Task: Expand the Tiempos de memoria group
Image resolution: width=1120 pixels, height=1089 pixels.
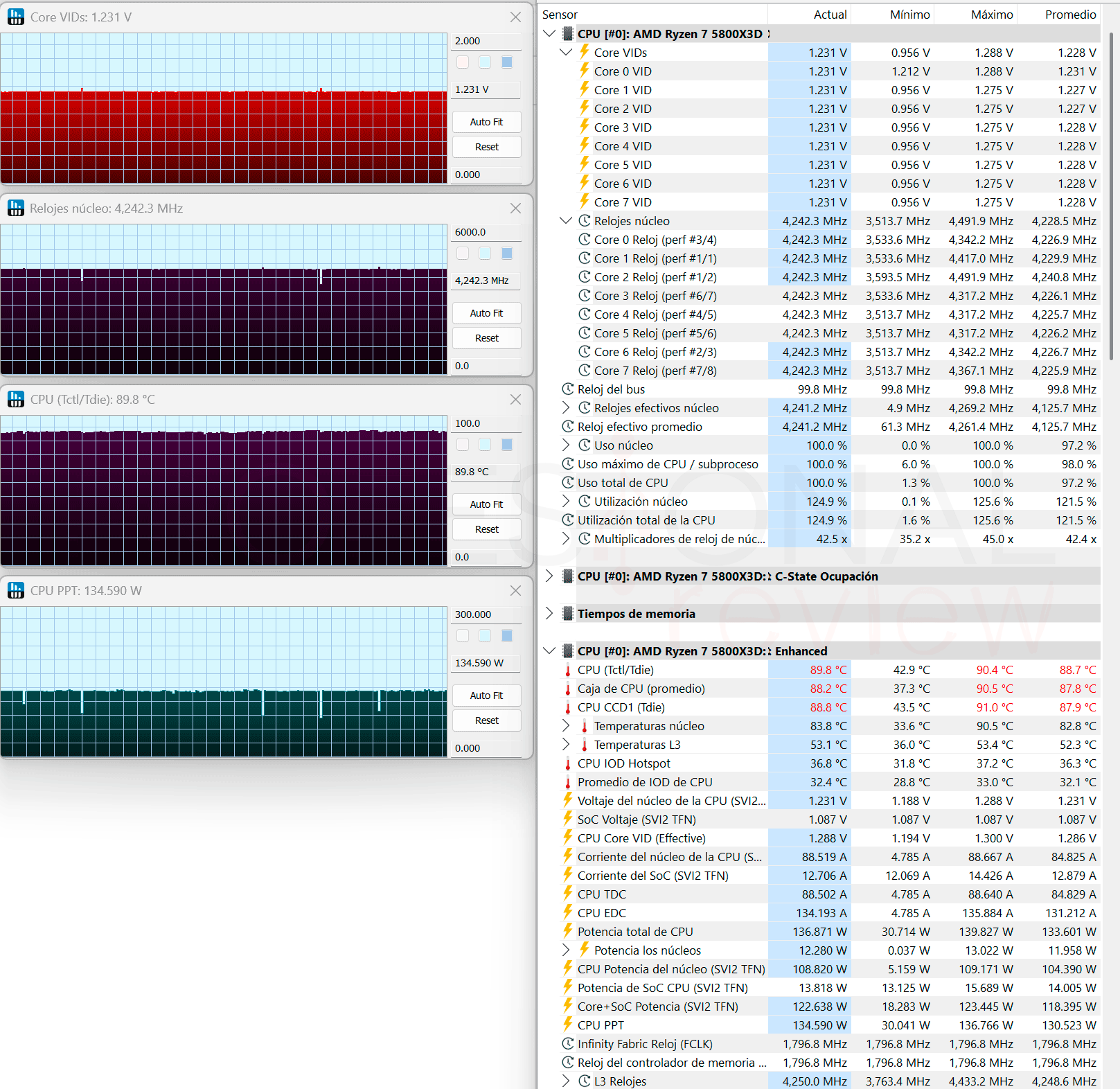Action: pyautogui.click(x=549, y=613)
